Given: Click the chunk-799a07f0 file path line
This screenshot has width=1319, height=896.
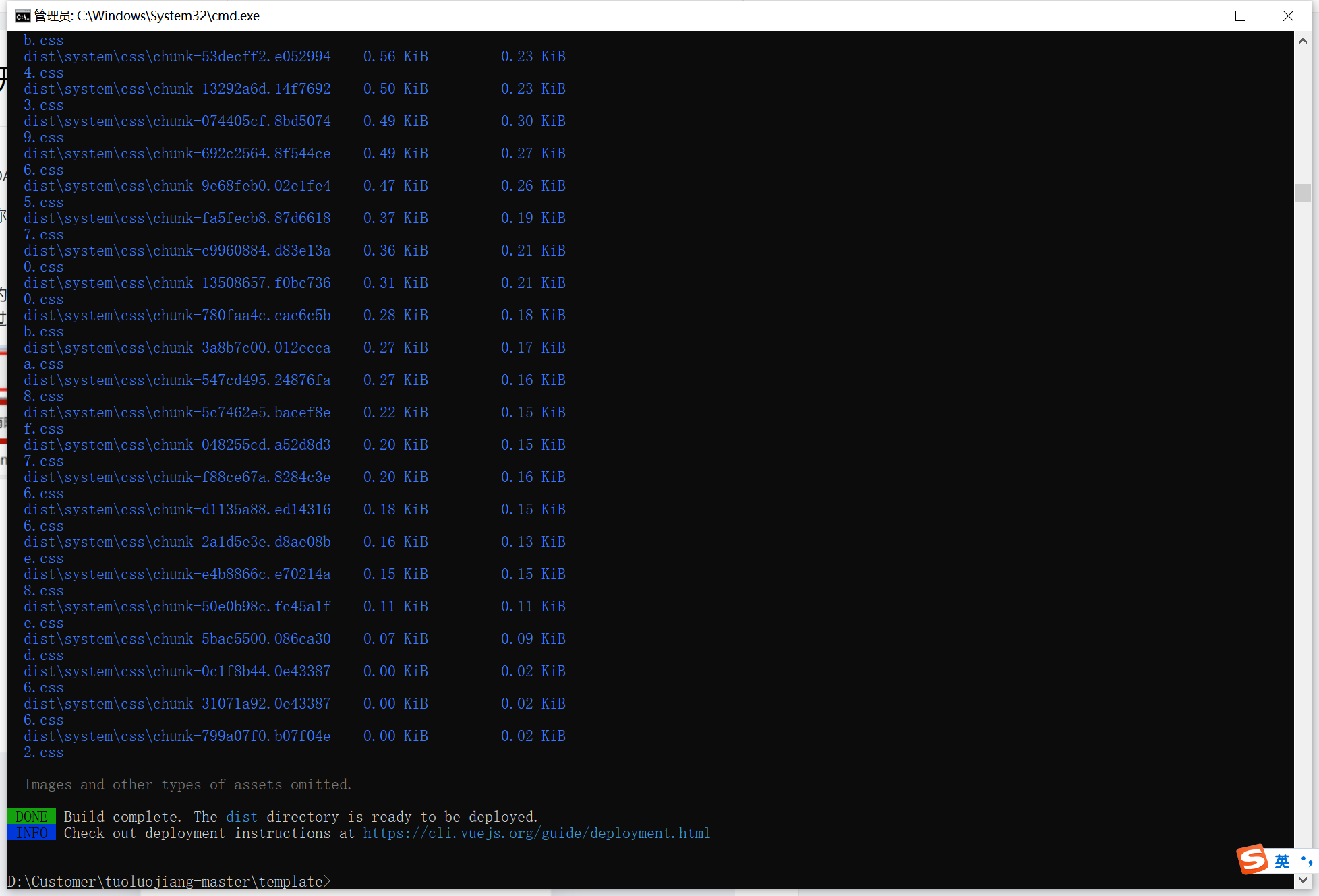Looking at the screenshot, I should pyautogui.click(x=177, y=736).
